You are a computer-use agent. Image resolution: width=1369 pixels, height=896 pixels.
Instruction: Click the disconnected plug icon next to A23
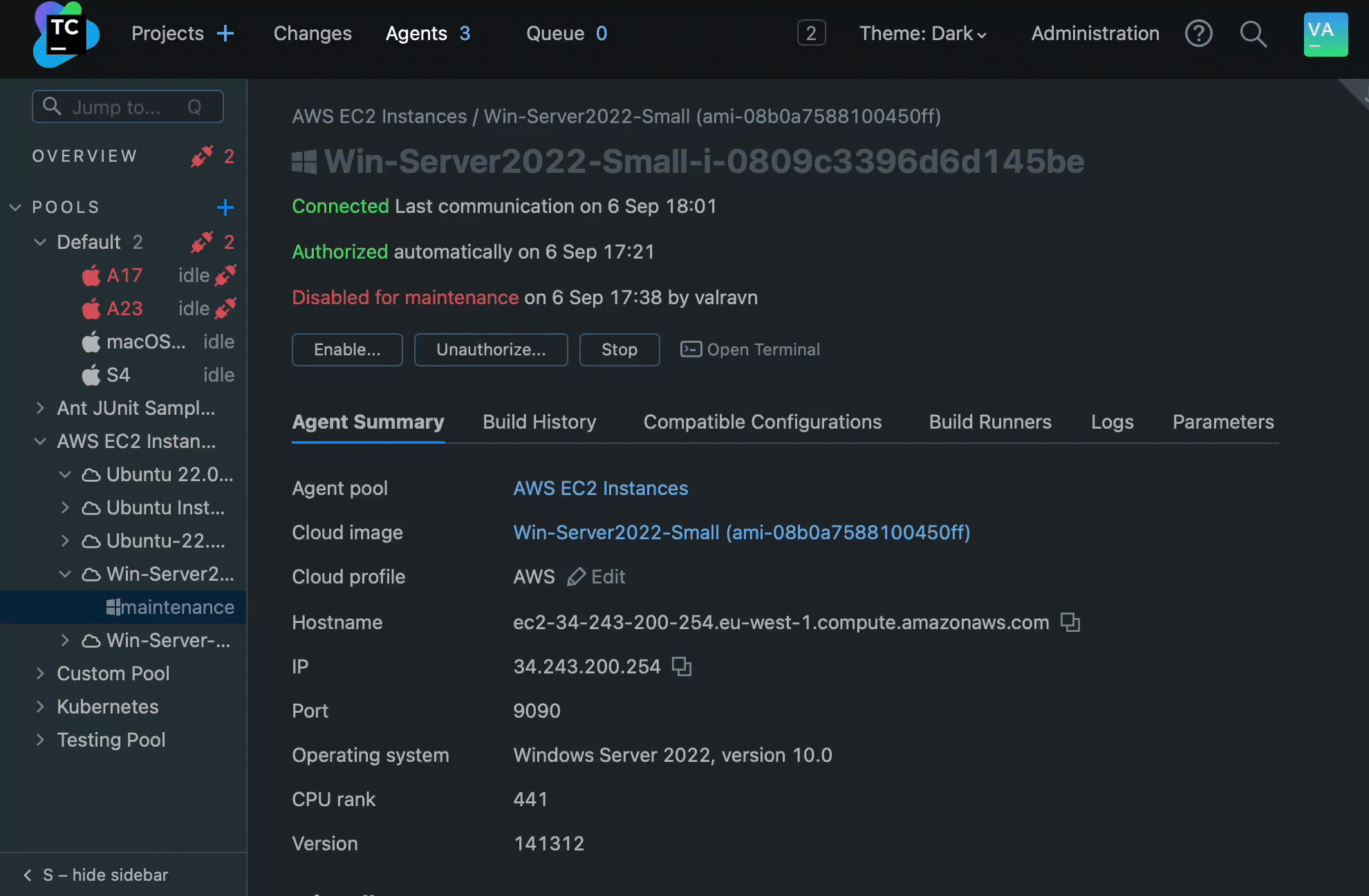[x=225, y=308]
